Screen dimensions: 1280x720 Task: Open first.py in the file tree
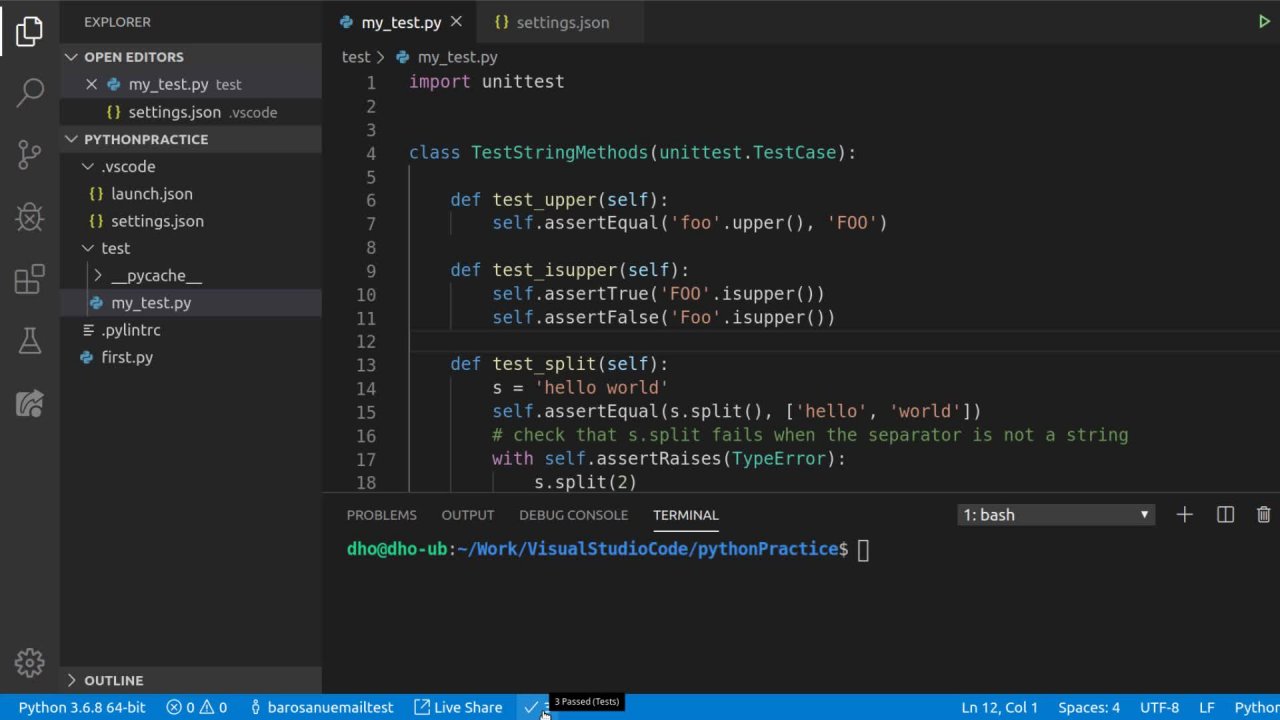(x=191, y=357)
